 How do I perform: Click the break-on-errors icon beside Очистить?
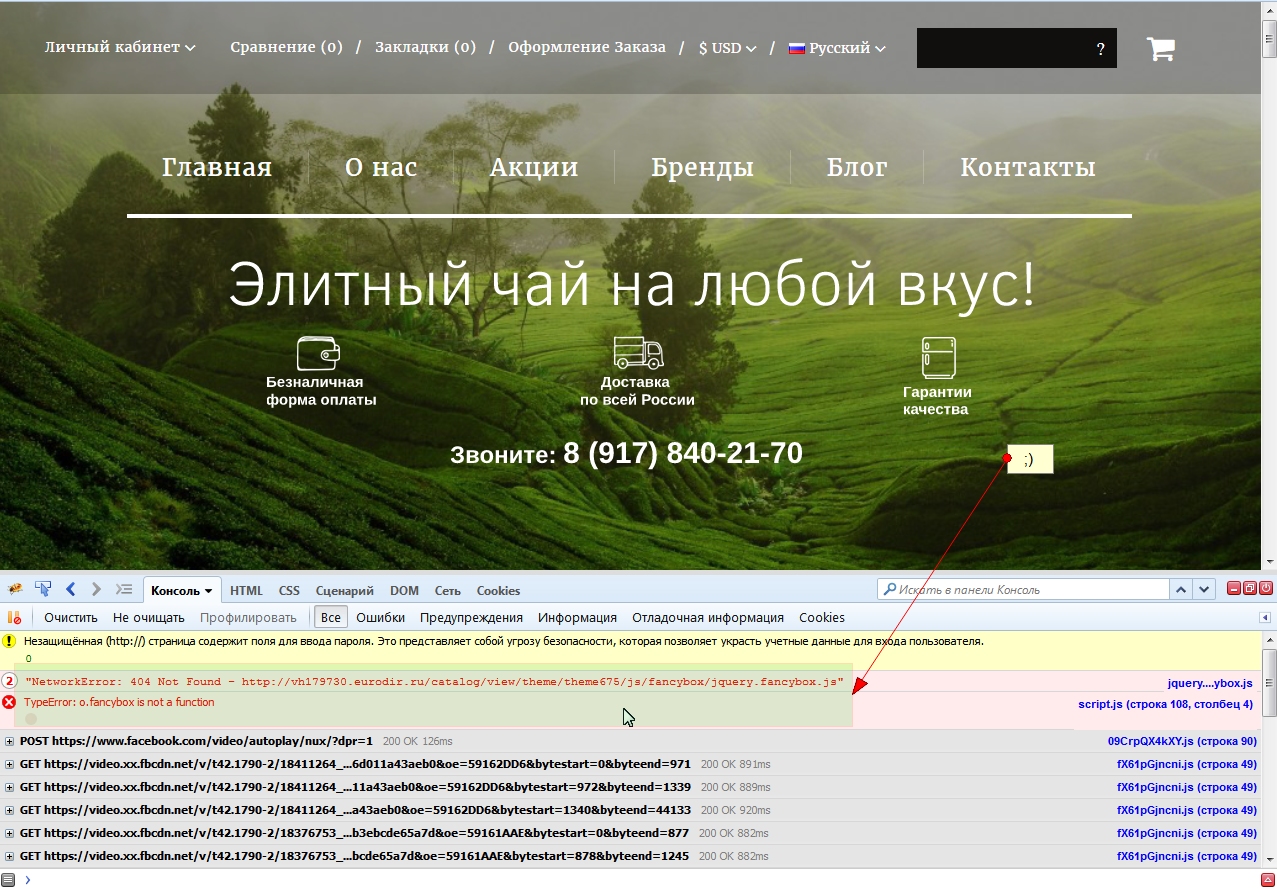15,617
